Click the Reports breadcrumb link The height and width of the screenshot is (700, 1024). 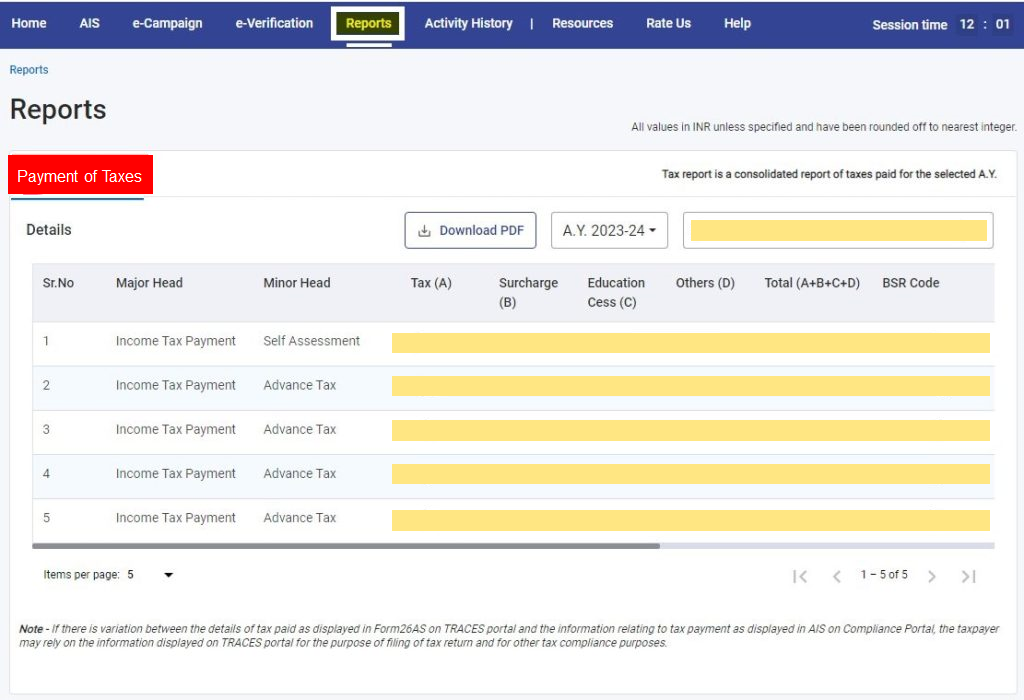pyautogui.click(x=29, y=70)
